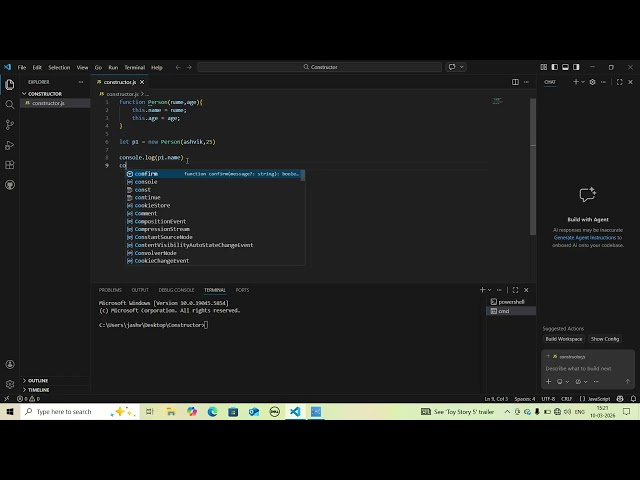Open the Terminal menu

(135, 67)
